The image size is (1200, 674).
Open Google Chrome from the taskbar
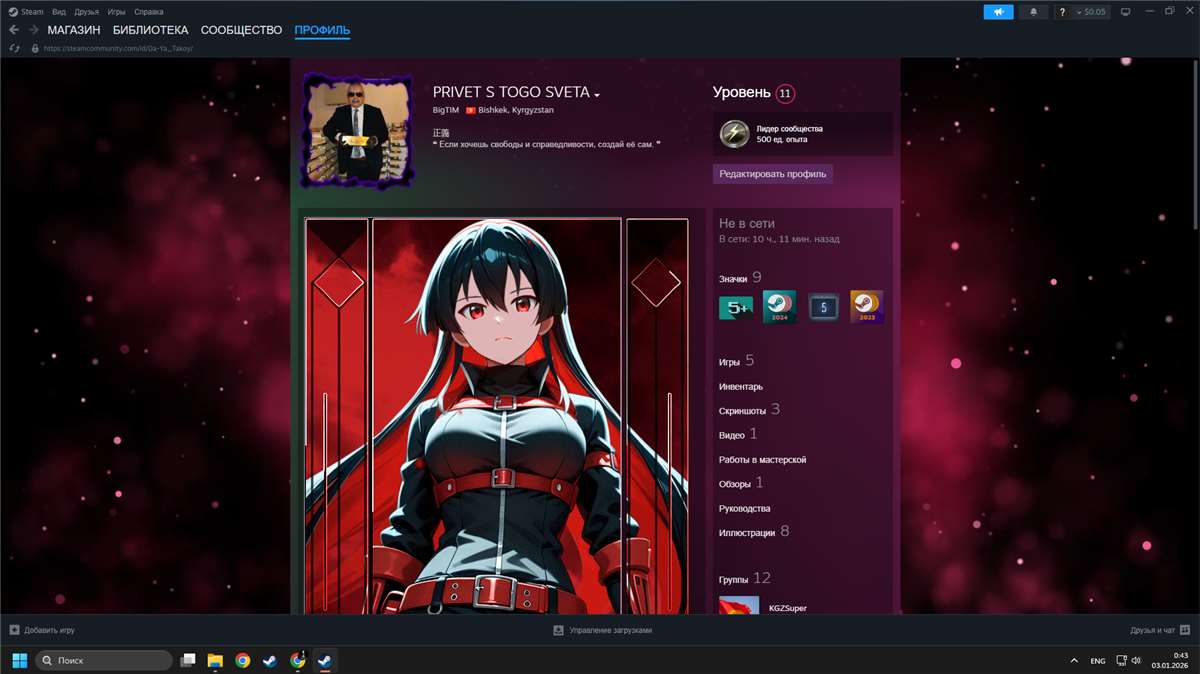point(242,660)
